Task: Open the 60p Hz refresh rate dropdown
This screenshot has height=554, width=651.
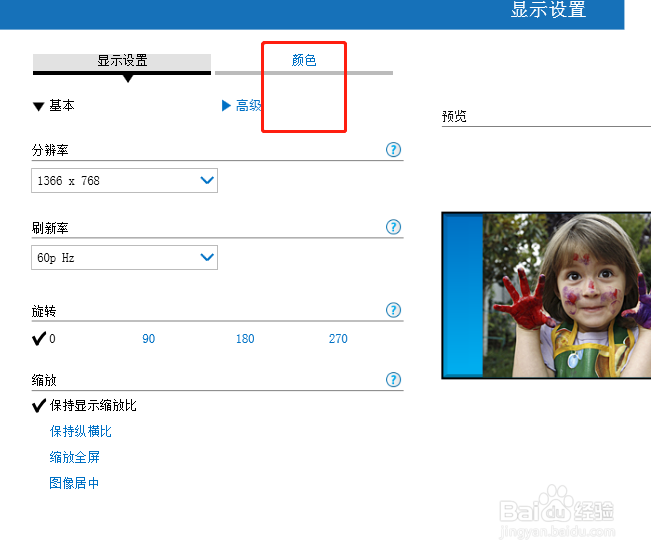Action: coord(125,257)
